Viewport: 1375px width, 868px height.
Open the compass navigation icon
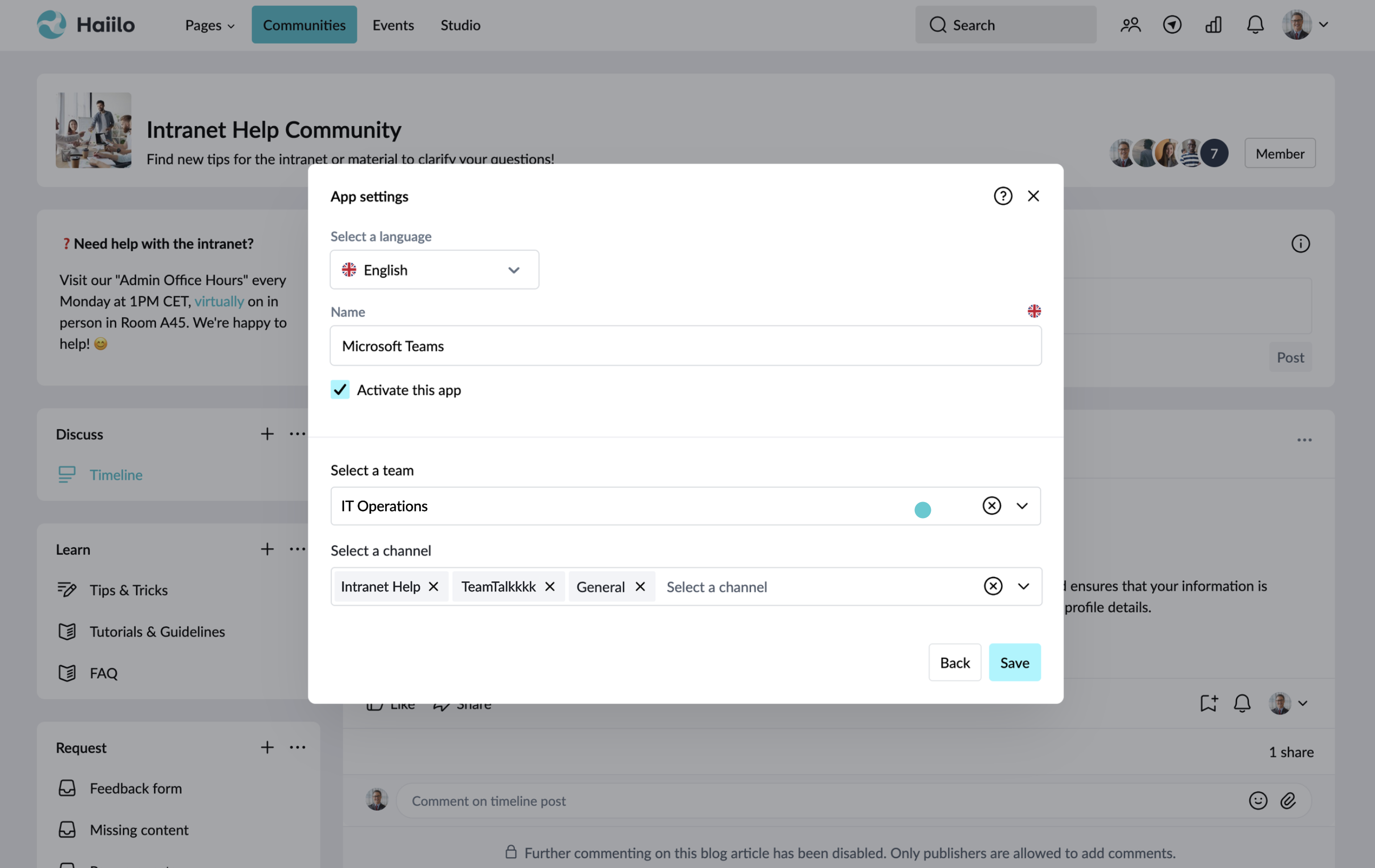(1172, 24)
